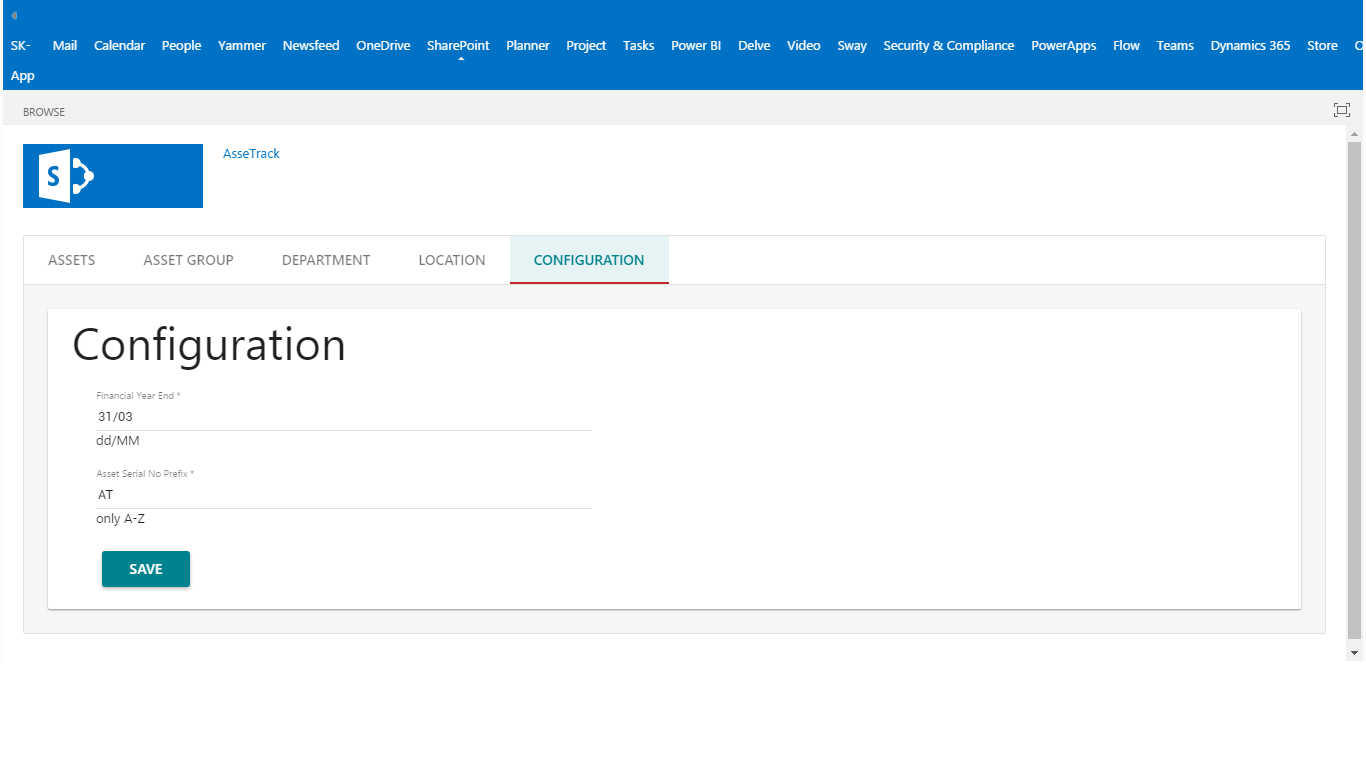The width and height of the screenshot is (1366, 768).
Task: Open Project in the top bar
Action: [586, 45]
